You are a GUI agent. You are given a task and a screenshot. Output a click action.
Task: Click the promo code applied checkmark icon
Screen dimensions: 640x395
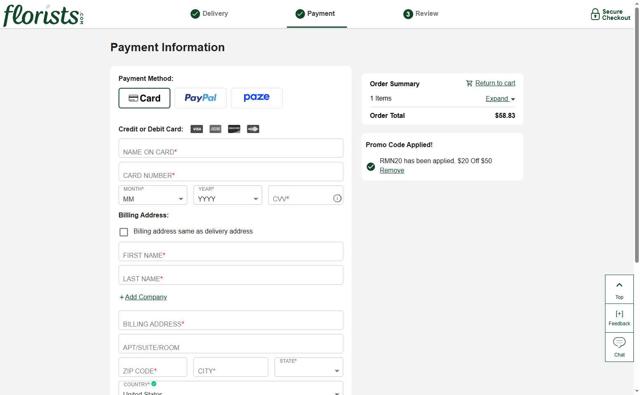coord(371,166)
